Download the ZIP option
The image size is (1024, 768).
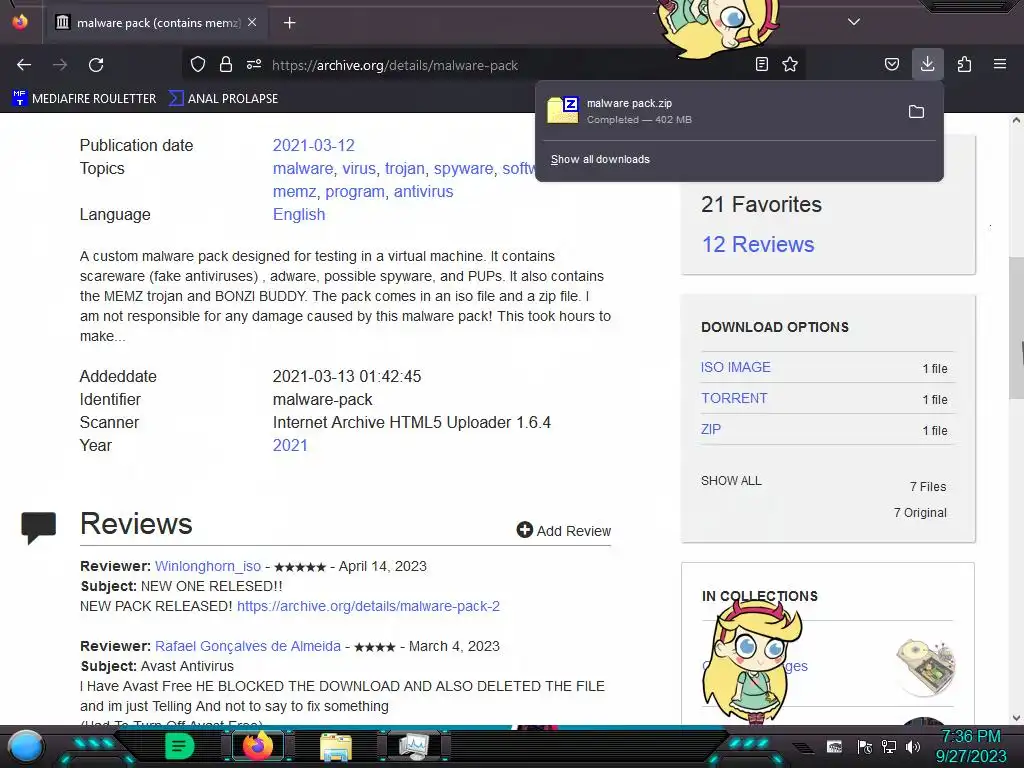pos(711,429)
